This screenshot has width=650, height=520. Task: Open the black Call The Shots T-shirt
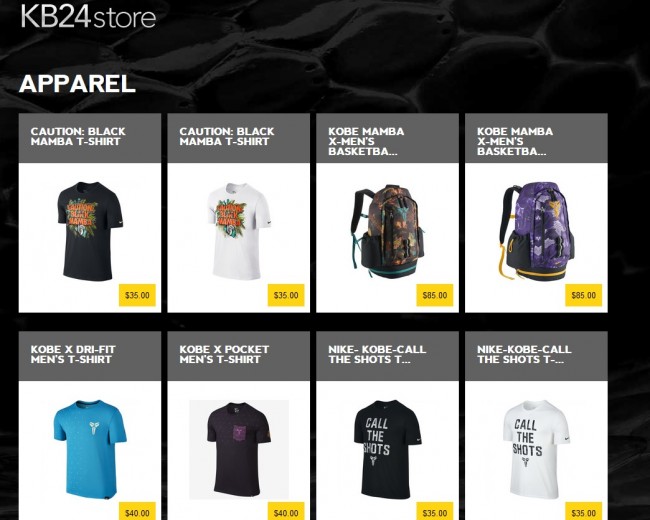click(x=388, y=450)
